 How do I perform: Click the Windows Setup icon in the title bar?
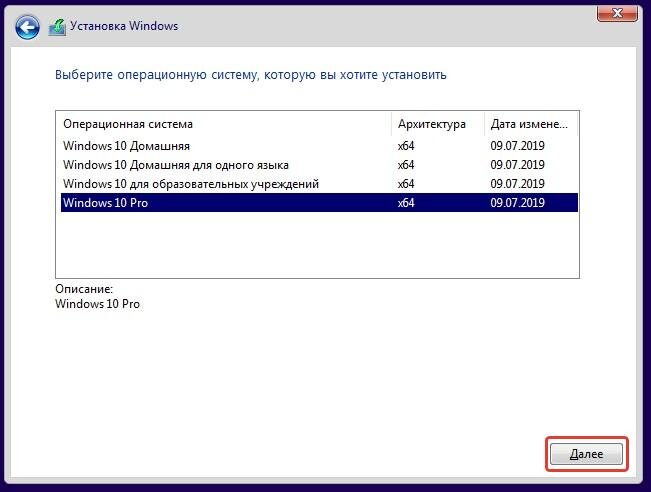click(57, 27)
